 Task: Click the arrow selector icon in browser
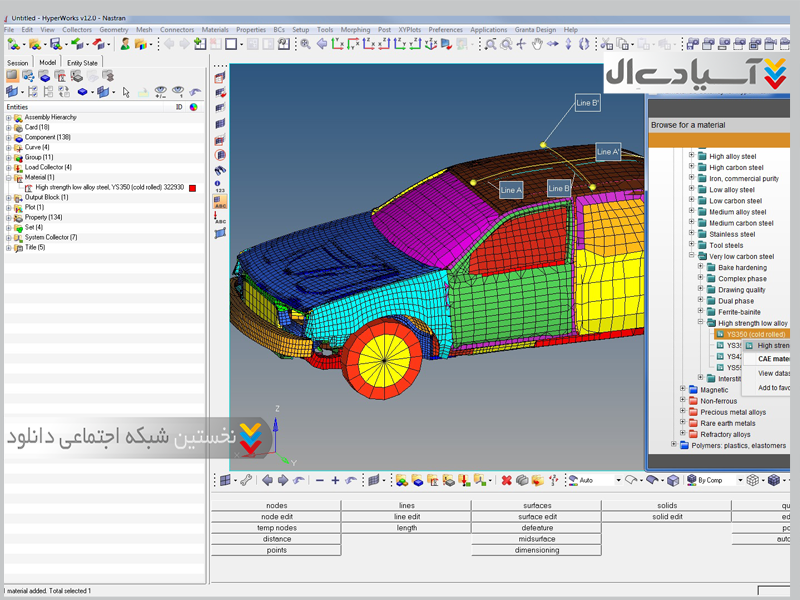pos(126,92)
